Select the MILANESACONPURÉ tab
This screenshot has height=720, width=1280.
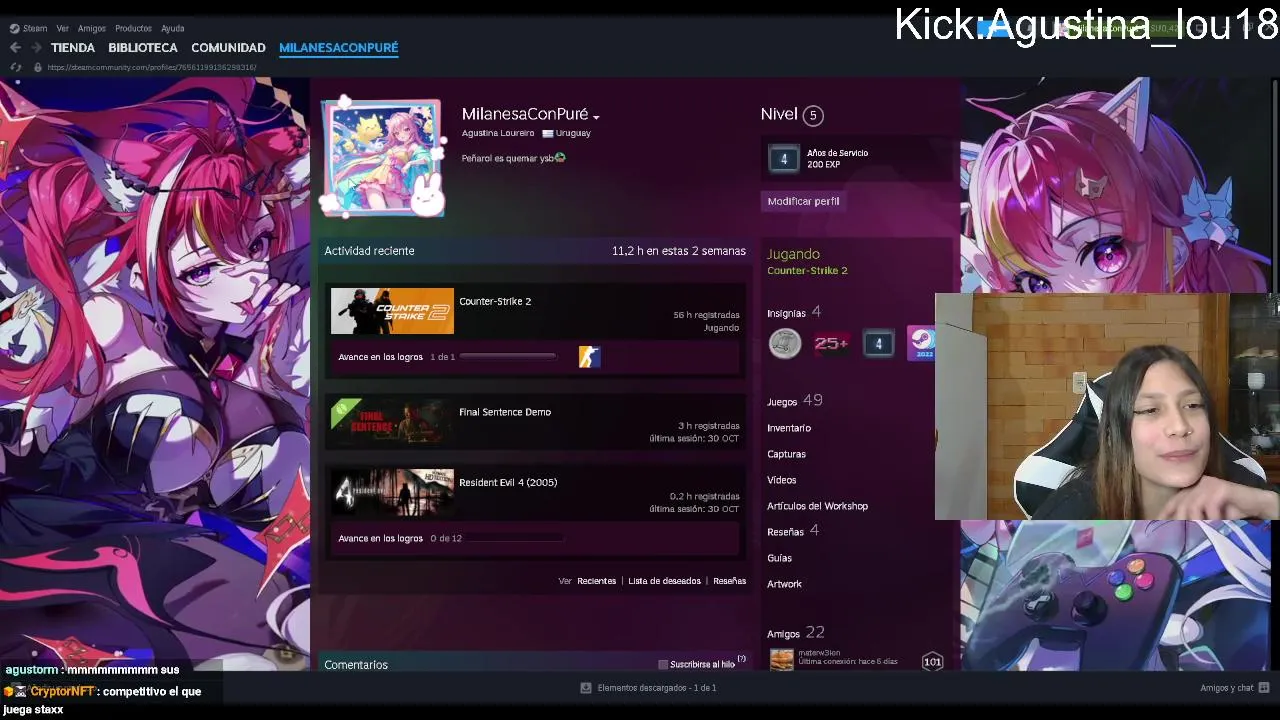(338, 47)
